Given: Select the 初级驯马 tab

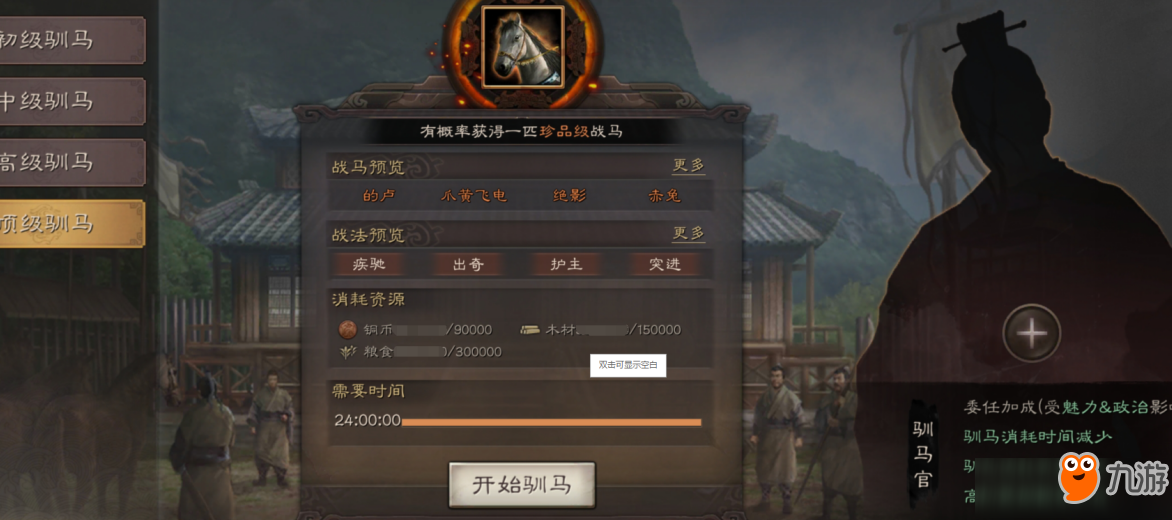Looking at the screenshot, I should [x=73, y=40].
